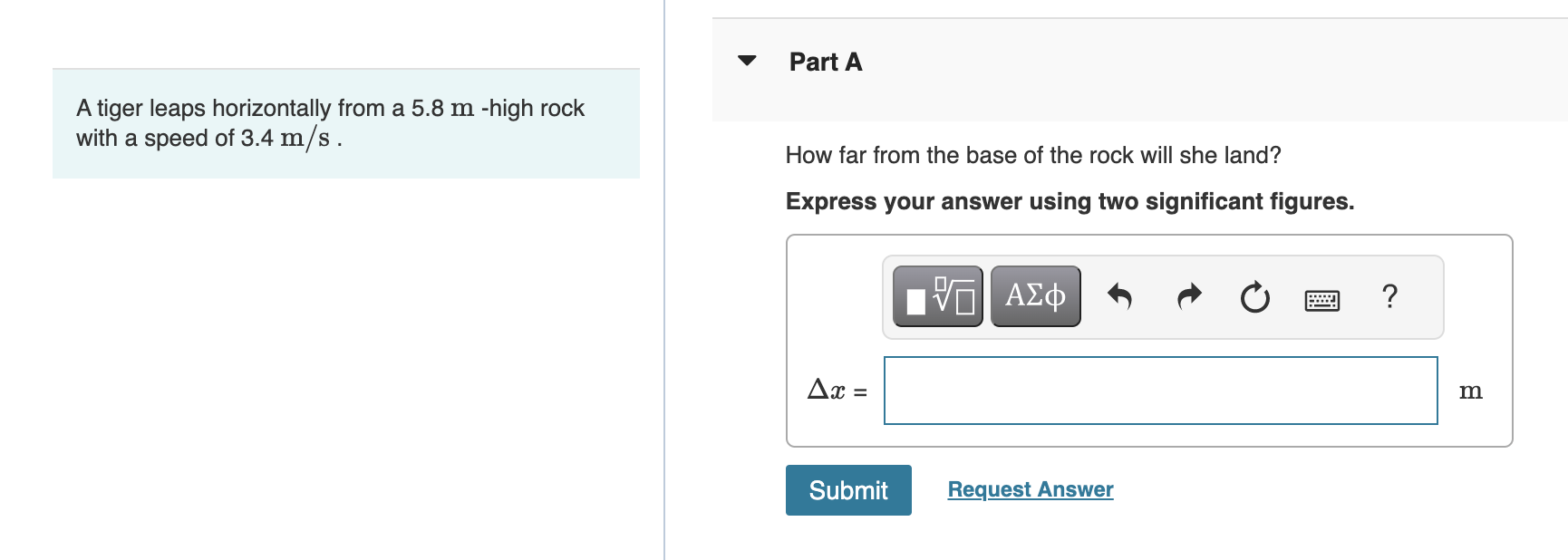Click the 5.8 m height value

pos(441,109)
